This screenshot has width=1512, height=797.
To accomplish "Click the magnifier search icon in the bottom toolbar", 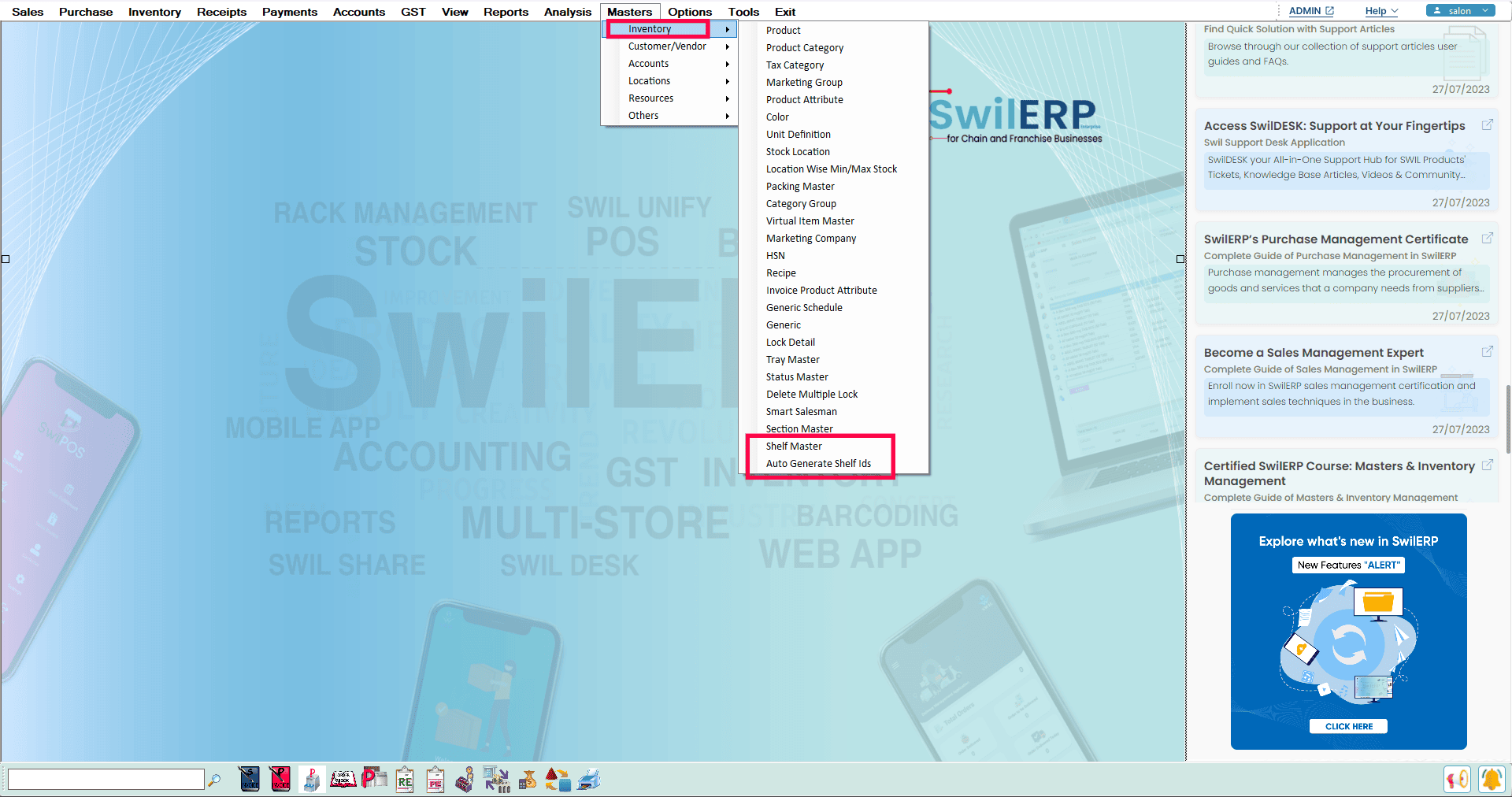I will 214,780.
